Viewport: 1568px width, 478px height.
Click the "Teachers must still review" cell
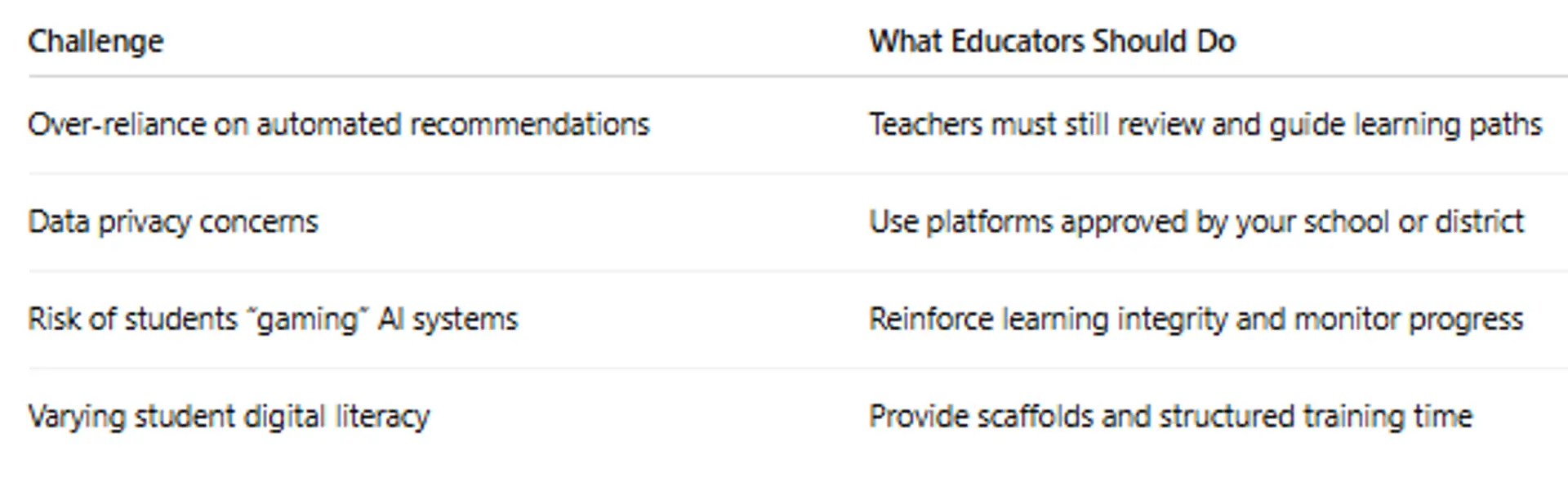click(1205, 125)
